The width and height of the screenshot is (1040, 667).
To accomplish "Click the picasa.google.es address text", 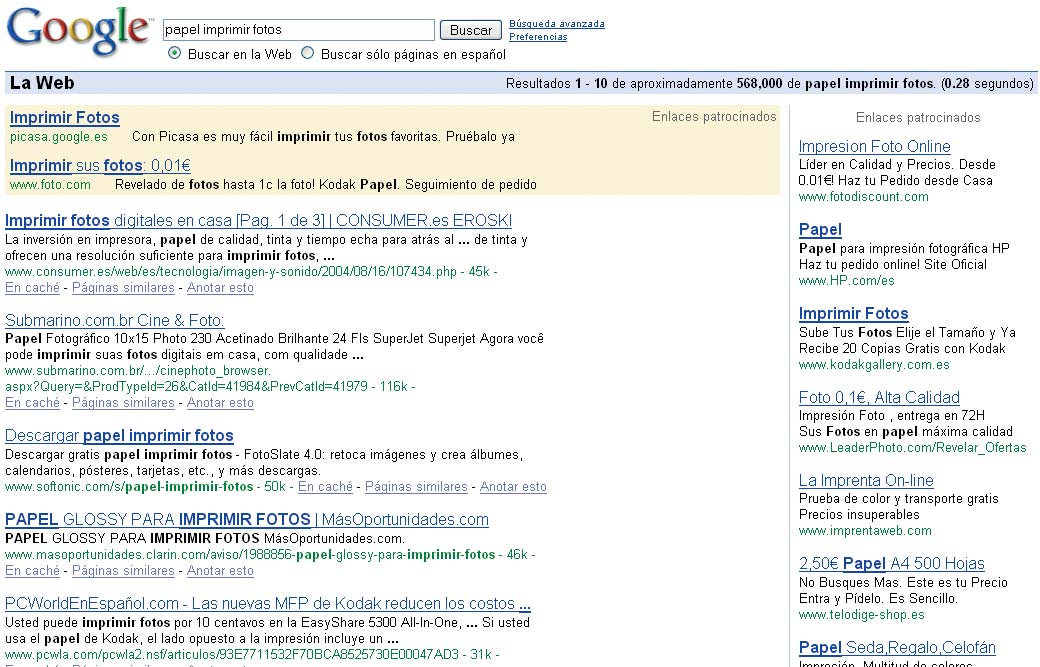I will 58,137.
